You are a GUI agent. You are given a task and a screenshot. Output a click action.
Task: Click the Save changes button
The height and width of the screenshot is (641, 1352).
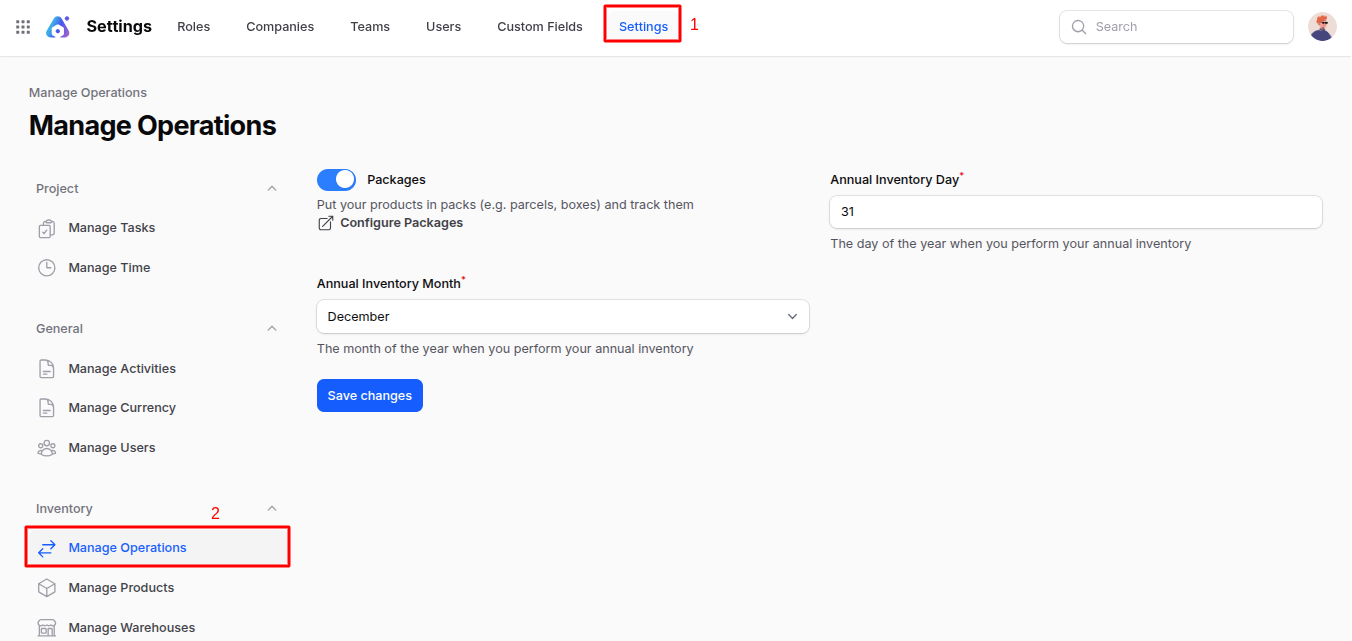coord(370,396)
